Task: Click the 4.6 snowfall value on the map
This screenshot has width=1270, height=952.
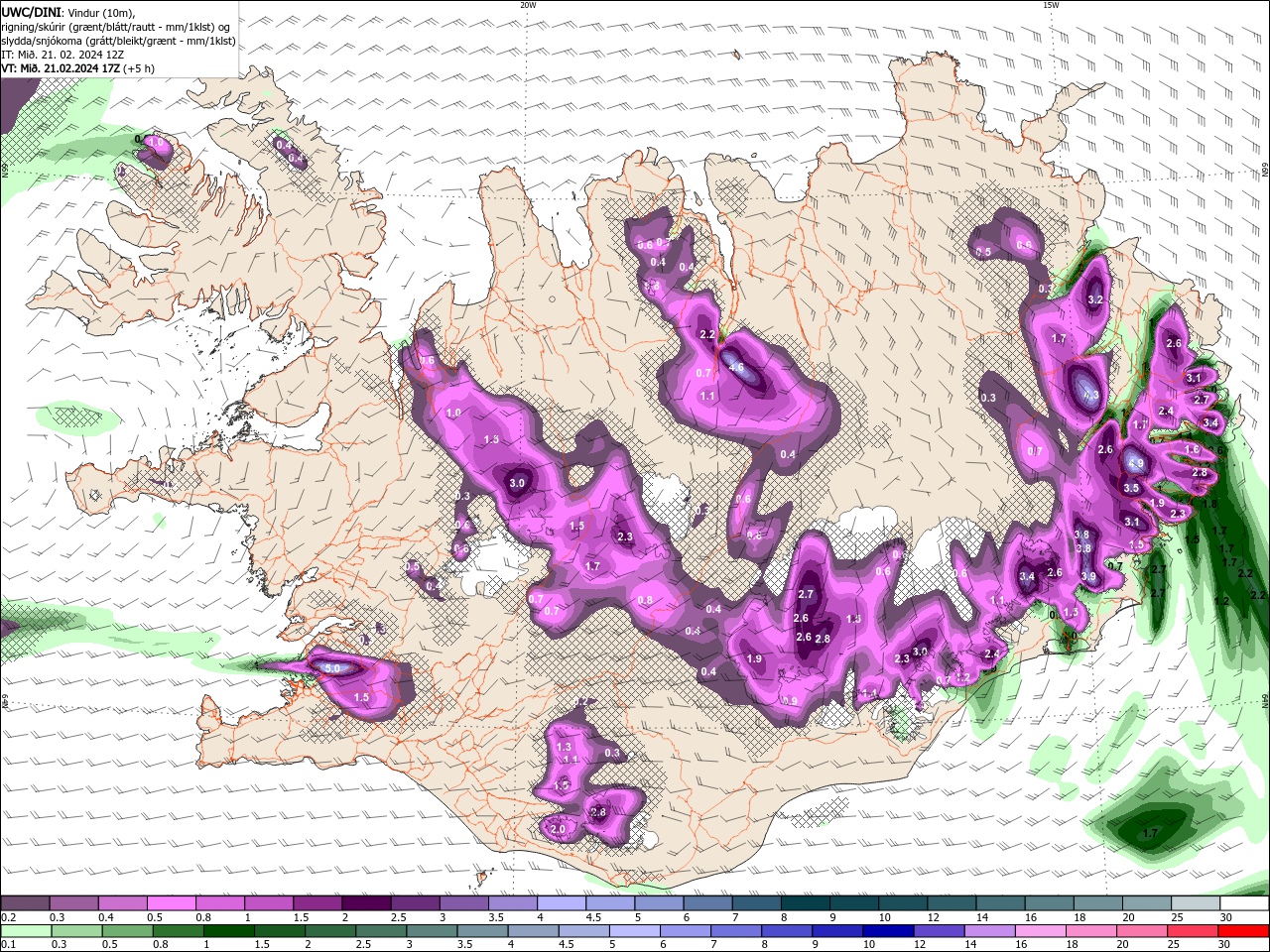Action: click(736, 368)
